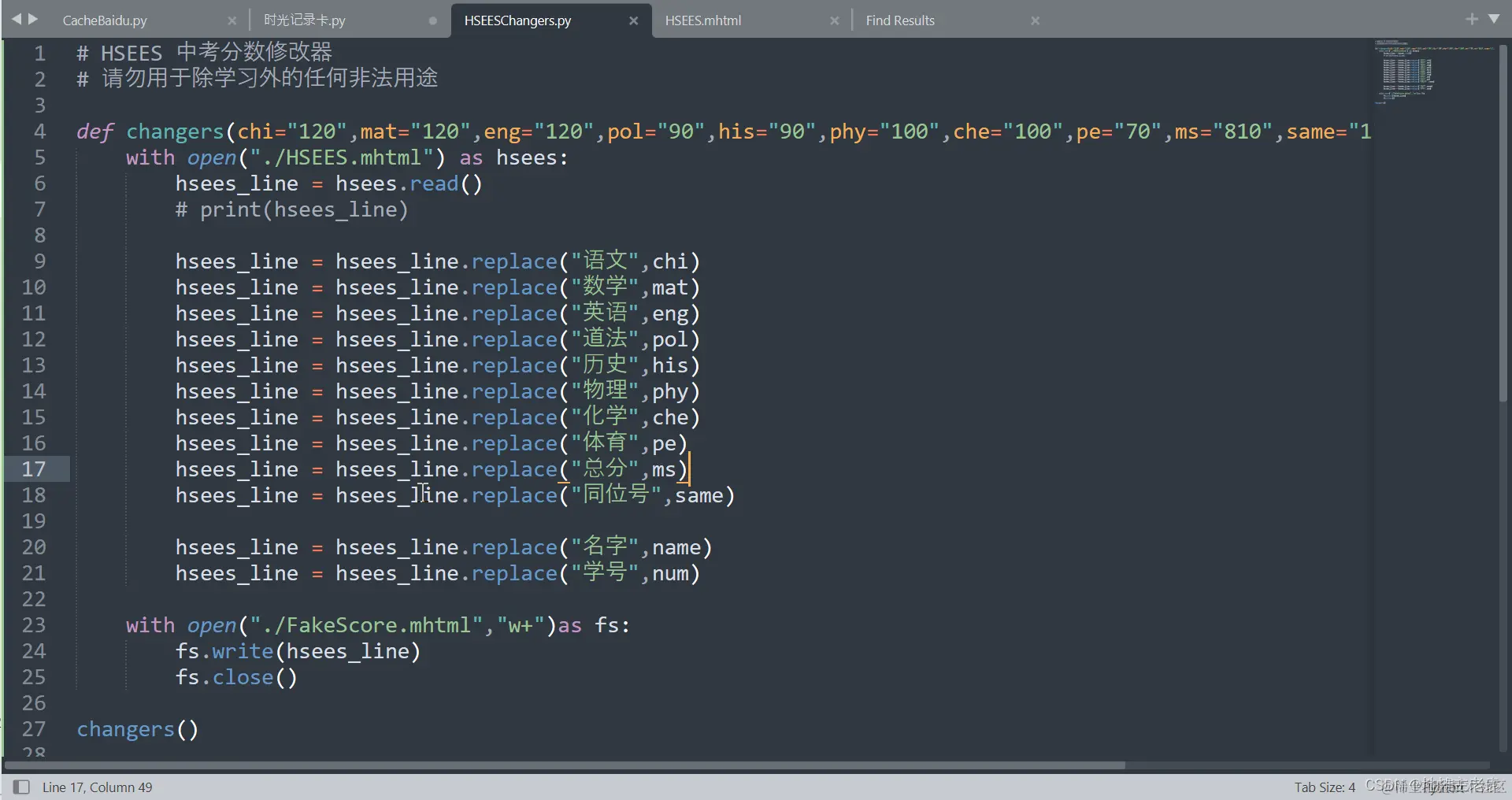Click the "changers()" call on line 27

pyautogui.click(x=137, y=729)
